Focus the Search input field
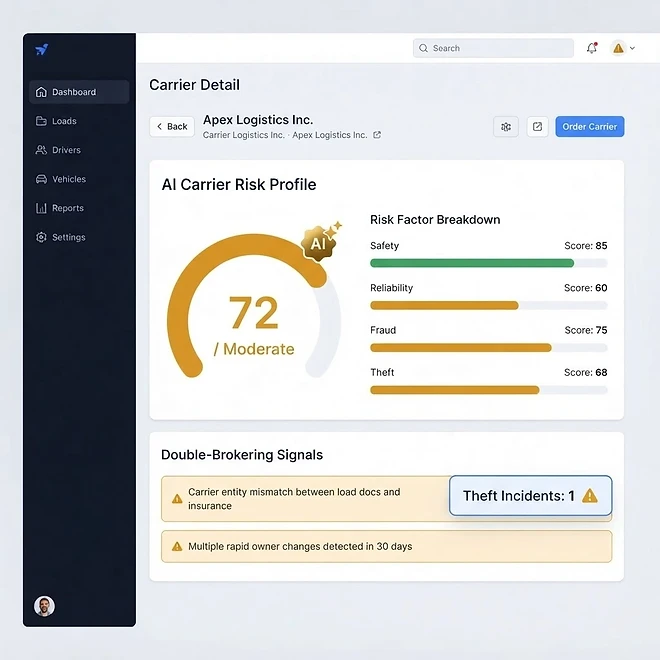This screenshot has width=660, height=660. click(493, 48)
